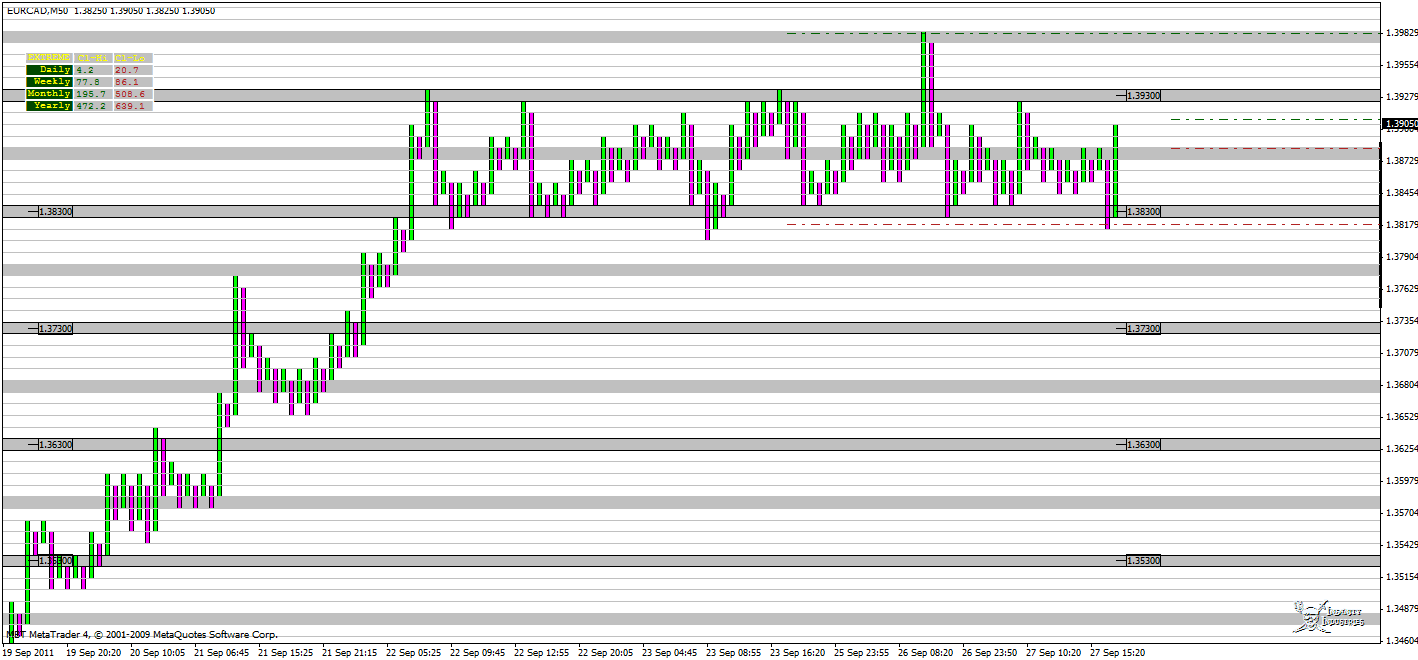Click the 27 Sep 15:20 time label

[x=1118, y=653]
